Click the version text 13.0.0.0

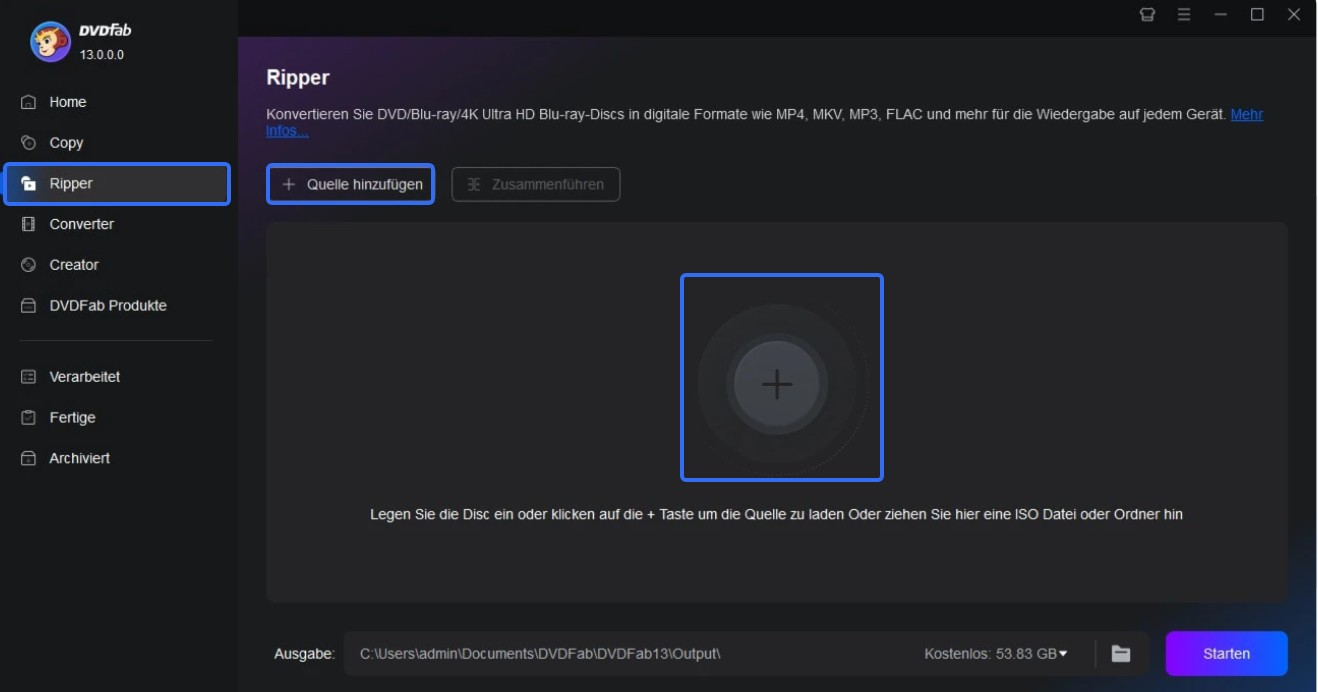(x=102, y=55)
